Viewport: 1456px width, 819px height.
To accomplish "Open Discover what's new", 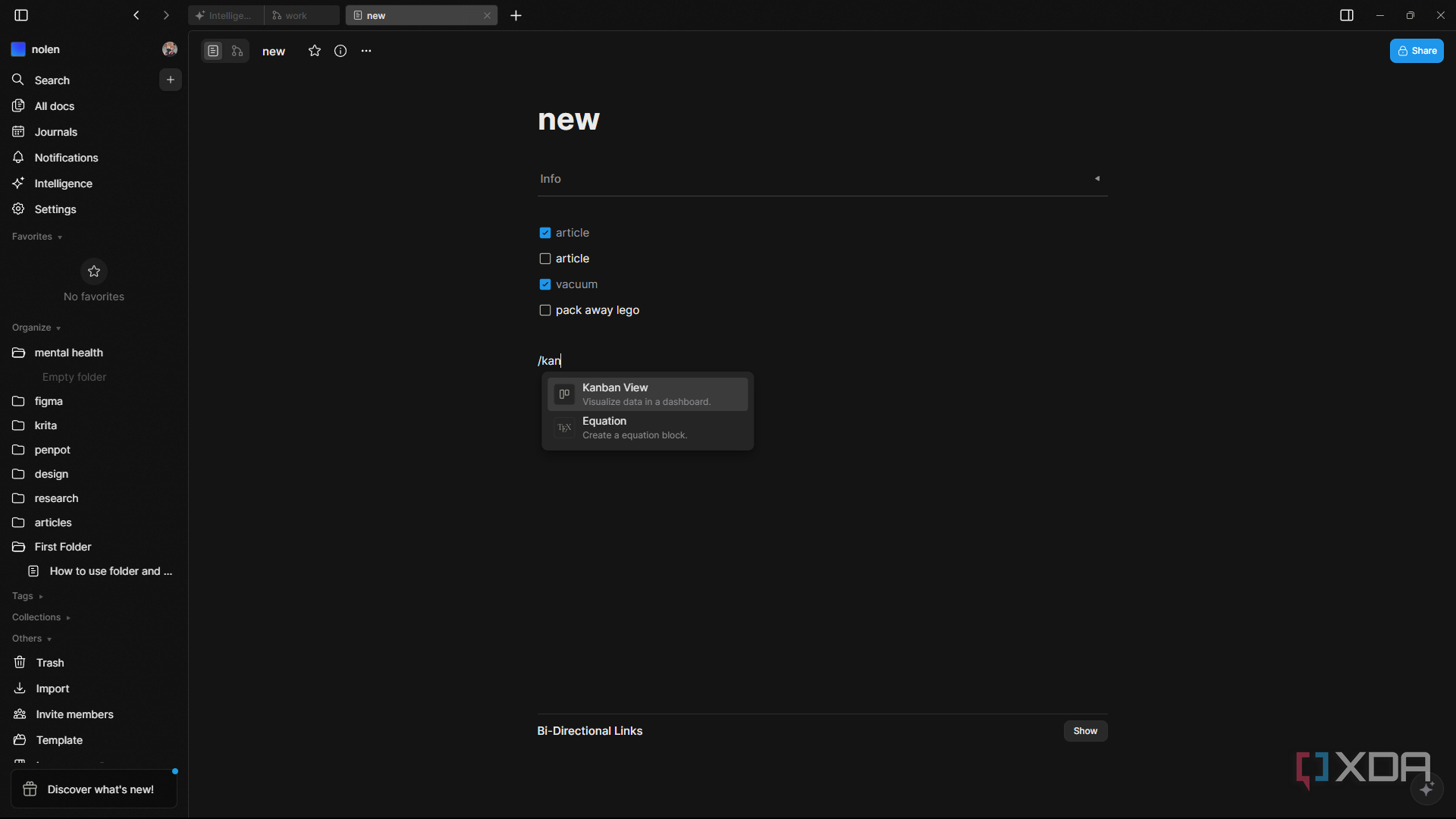I will pos(94,789).
